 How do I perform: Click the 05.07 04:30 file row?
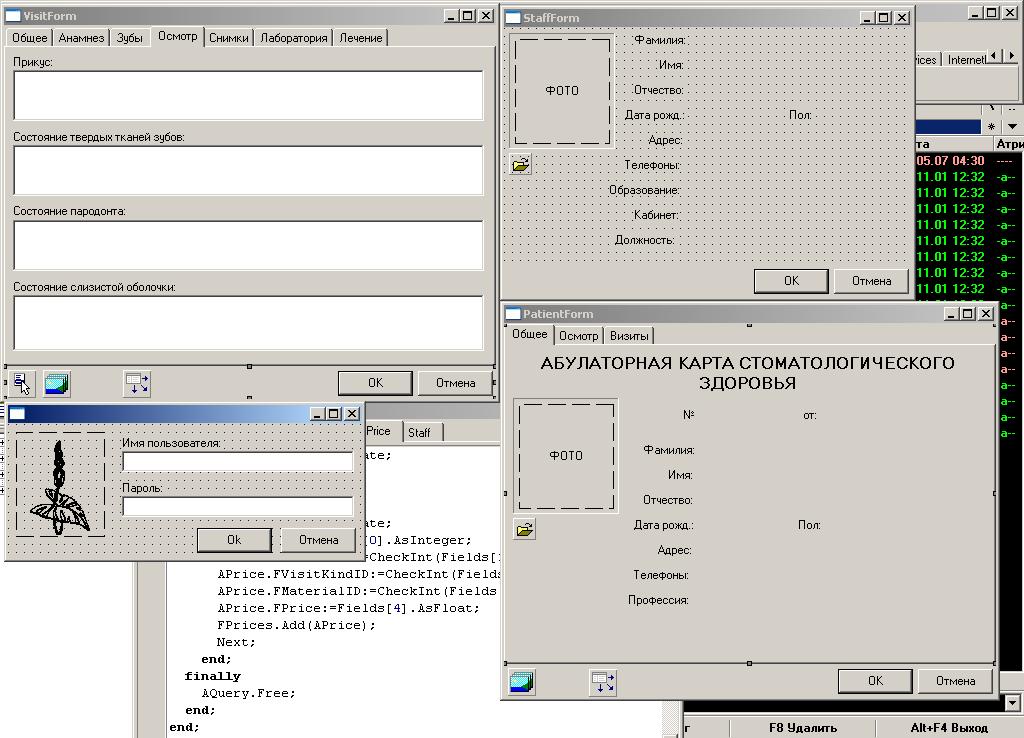(x=967, y=161)
